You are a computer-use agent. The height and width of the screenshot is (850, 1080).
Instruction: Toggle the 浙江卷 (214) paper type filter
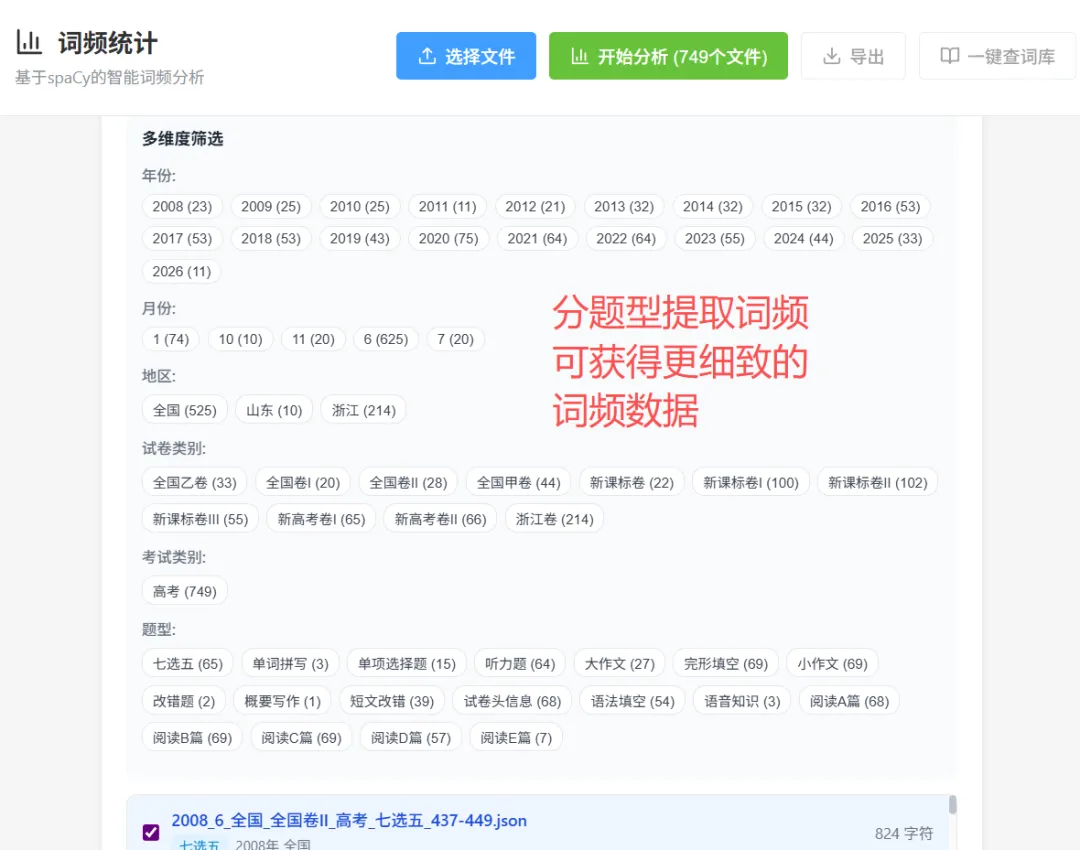554,518
